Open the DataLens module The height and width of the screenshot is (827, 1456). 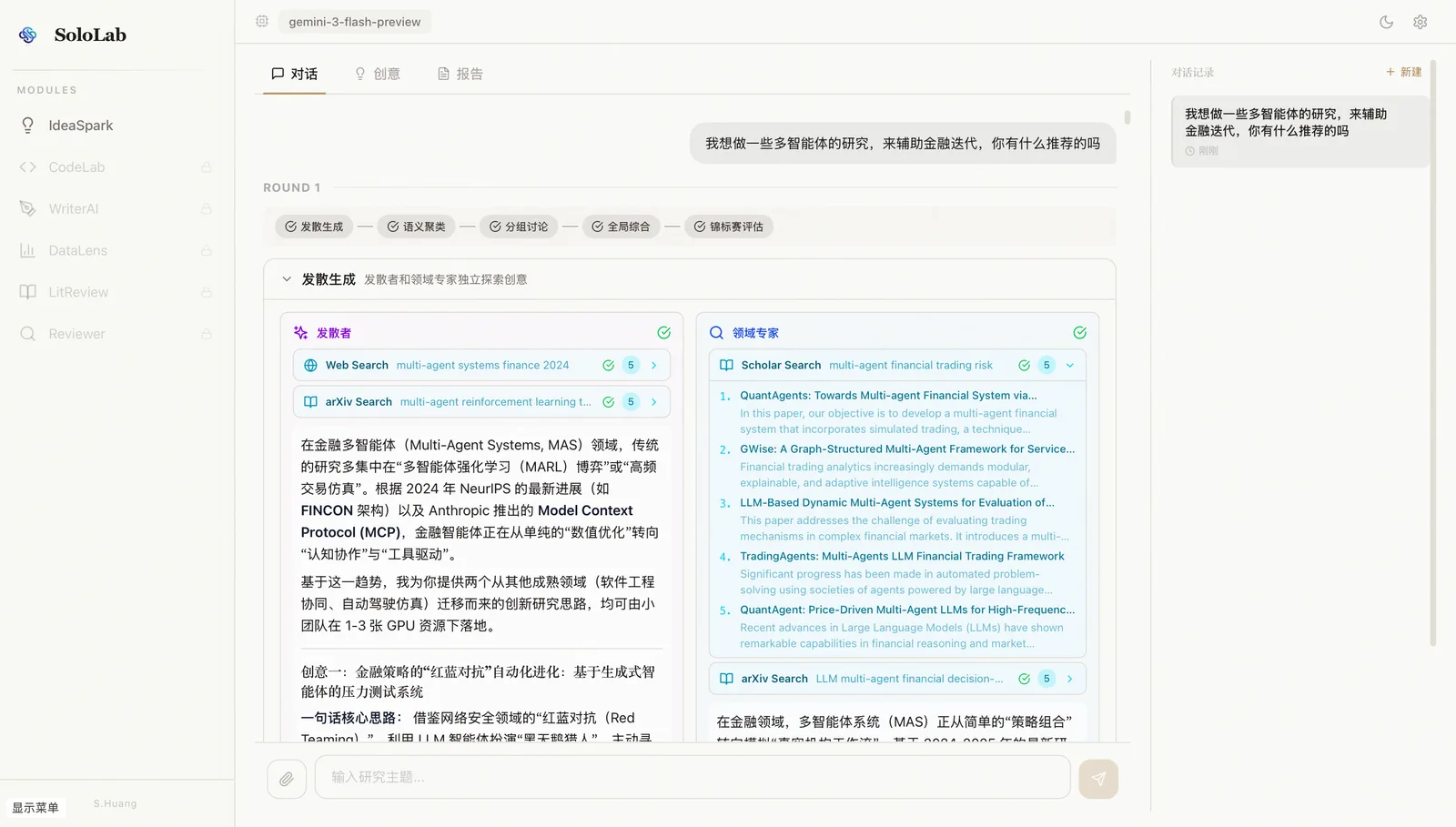pos(116,250)
